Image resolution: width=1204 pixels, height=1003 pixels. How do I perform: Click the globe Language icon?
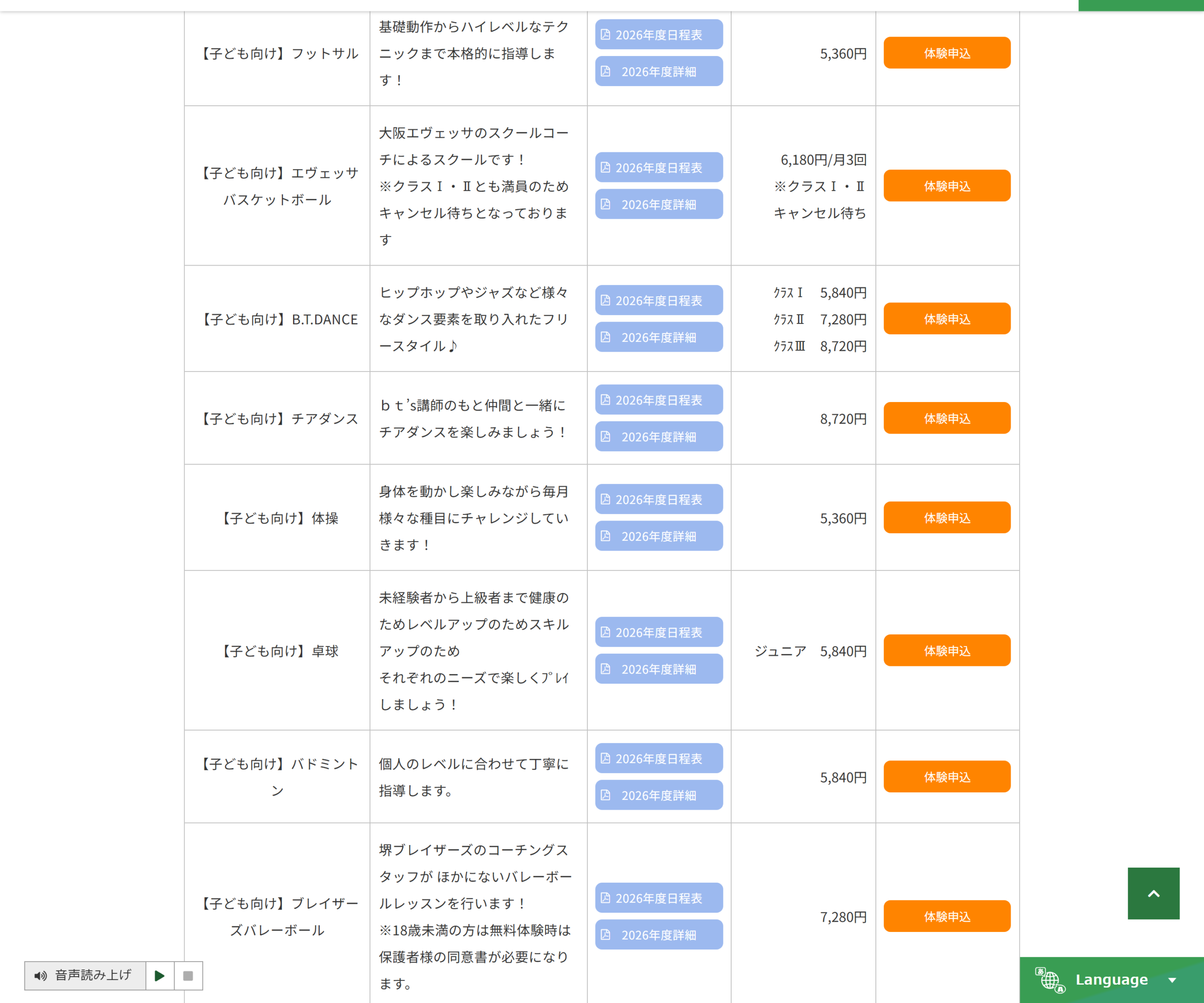click(1049, 980)
